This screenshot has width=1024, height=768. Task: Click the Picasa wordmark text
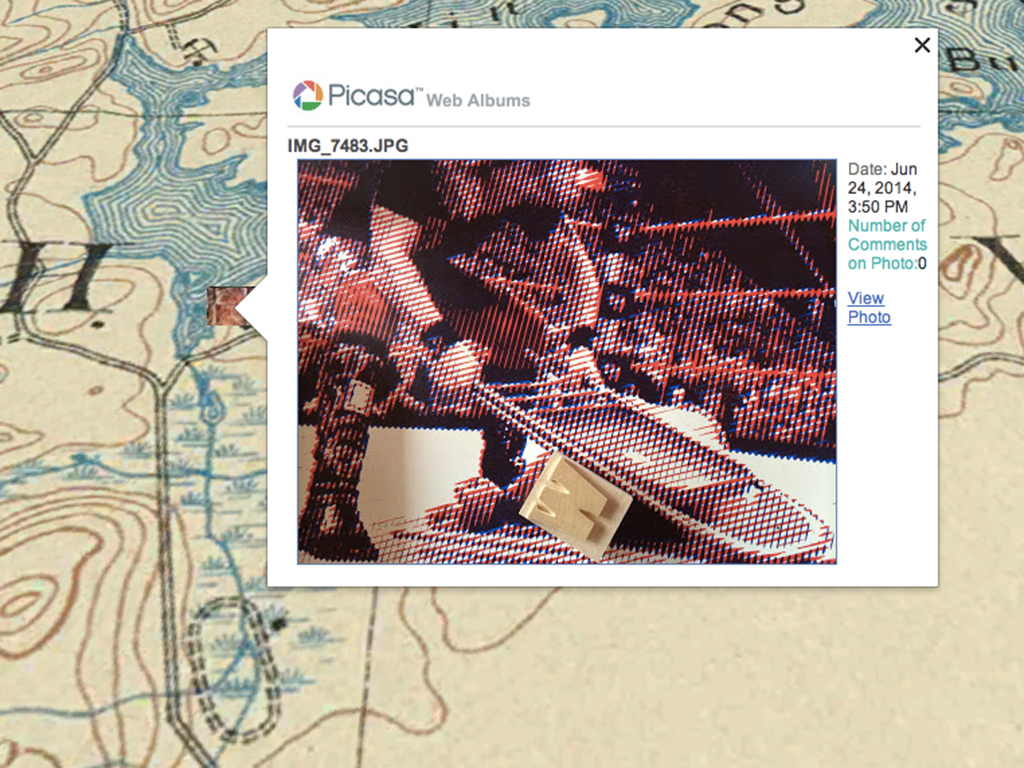371,95
